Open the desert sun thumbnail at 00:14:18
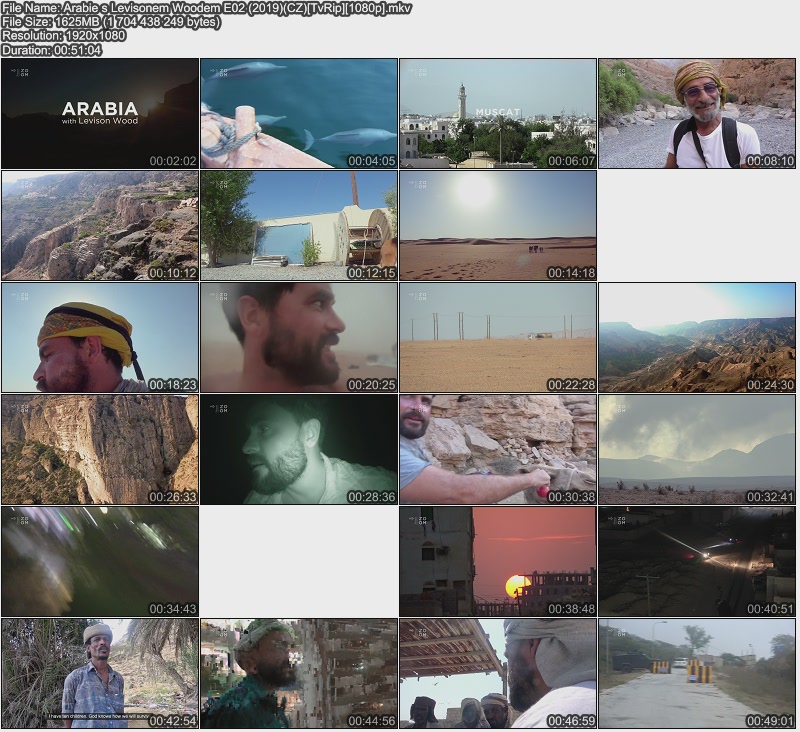Screen dimensions: 800x732 pyautogui.click(x=498, y=225)
